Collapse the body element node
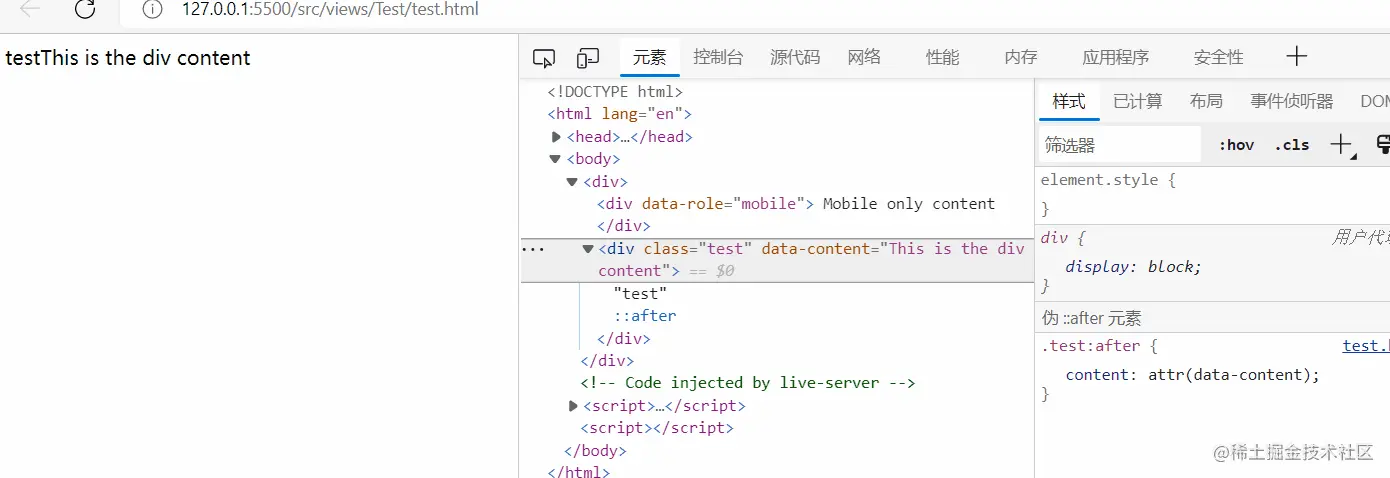Screen dimensions: 1390x478 [555, 159]
